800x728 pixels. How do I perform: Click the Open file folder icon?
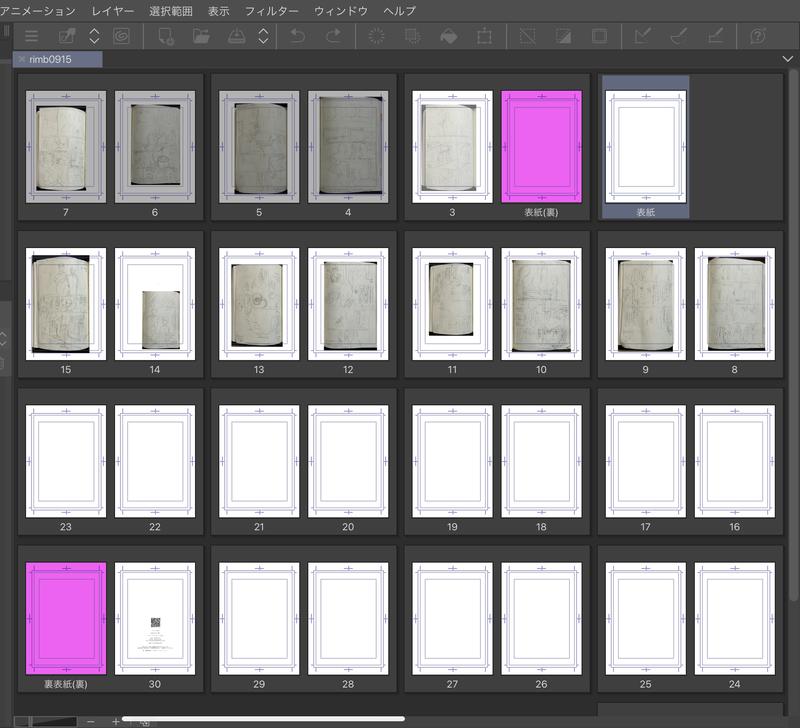pos(201,36)
